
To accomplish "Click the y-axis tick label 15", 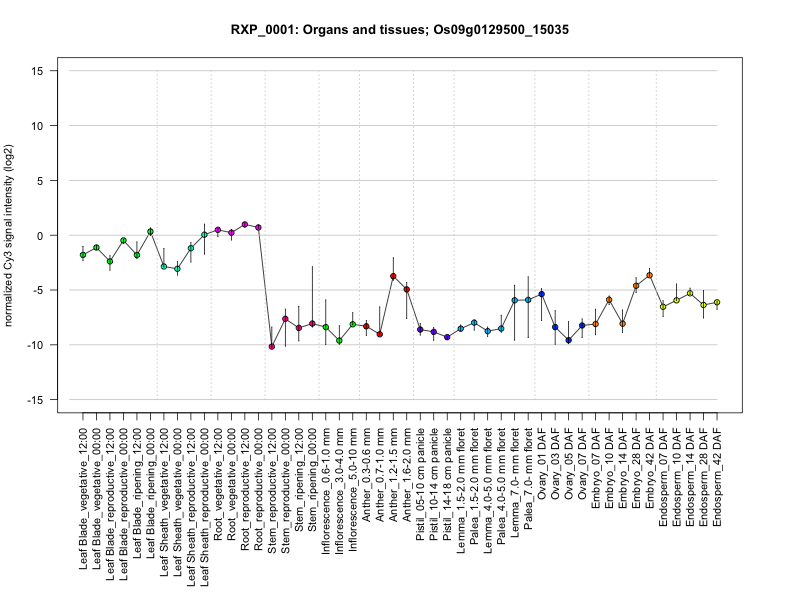I will point(36,71).
